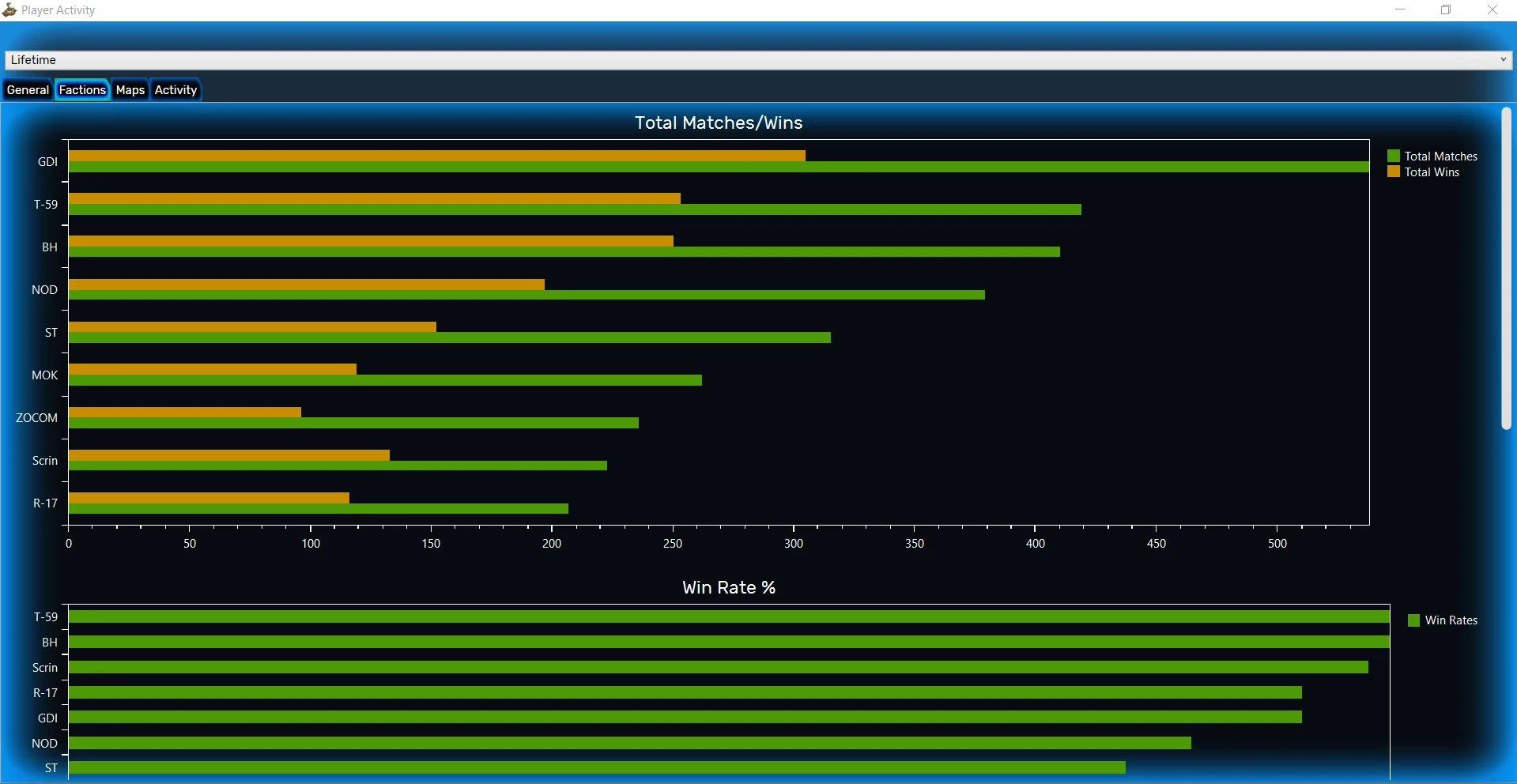
Task: Click the vertical scrollbar thumb
Action: point(1506,269)
